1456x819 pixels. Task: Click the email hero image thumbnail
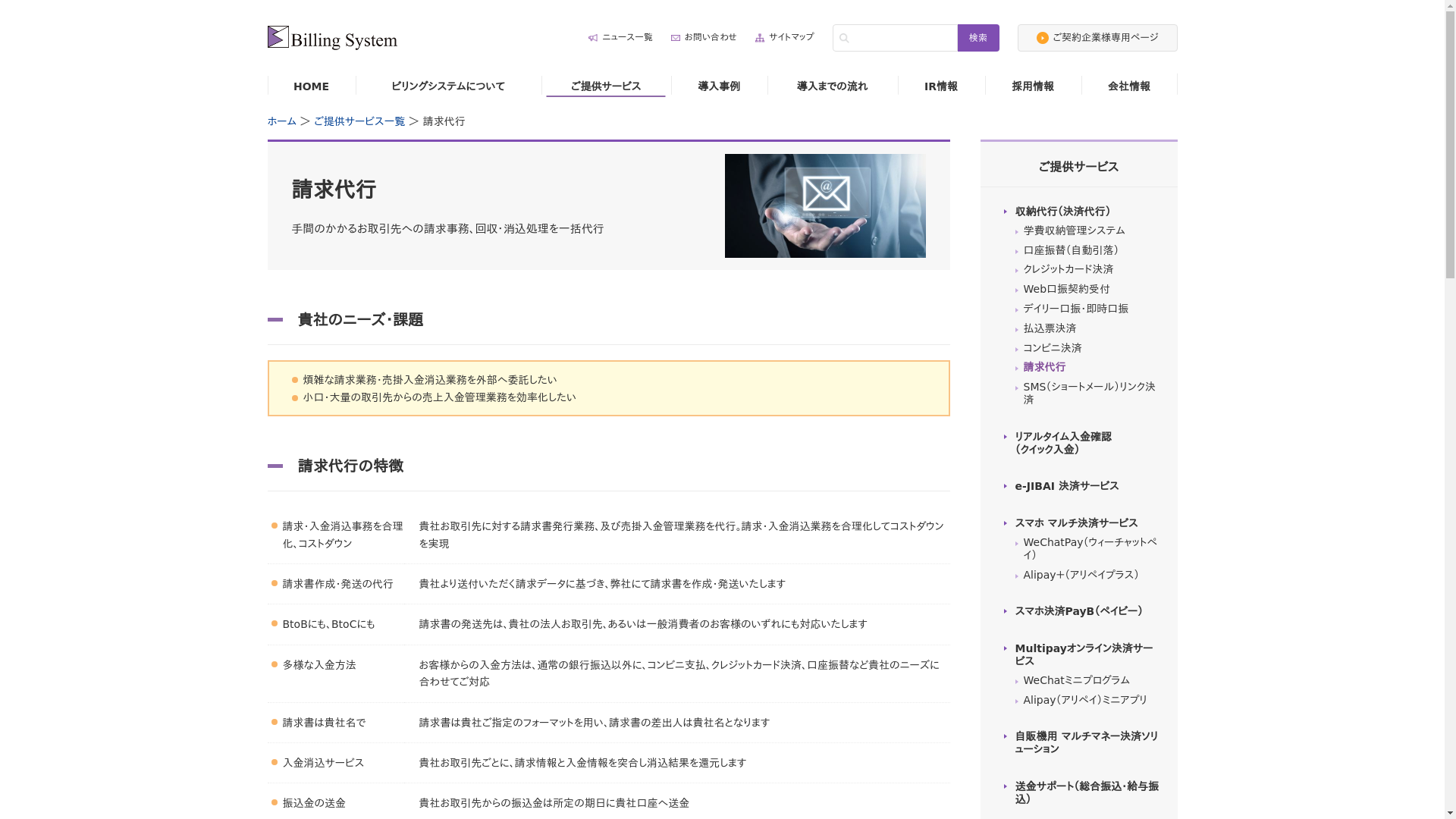(x=825, y=206)
